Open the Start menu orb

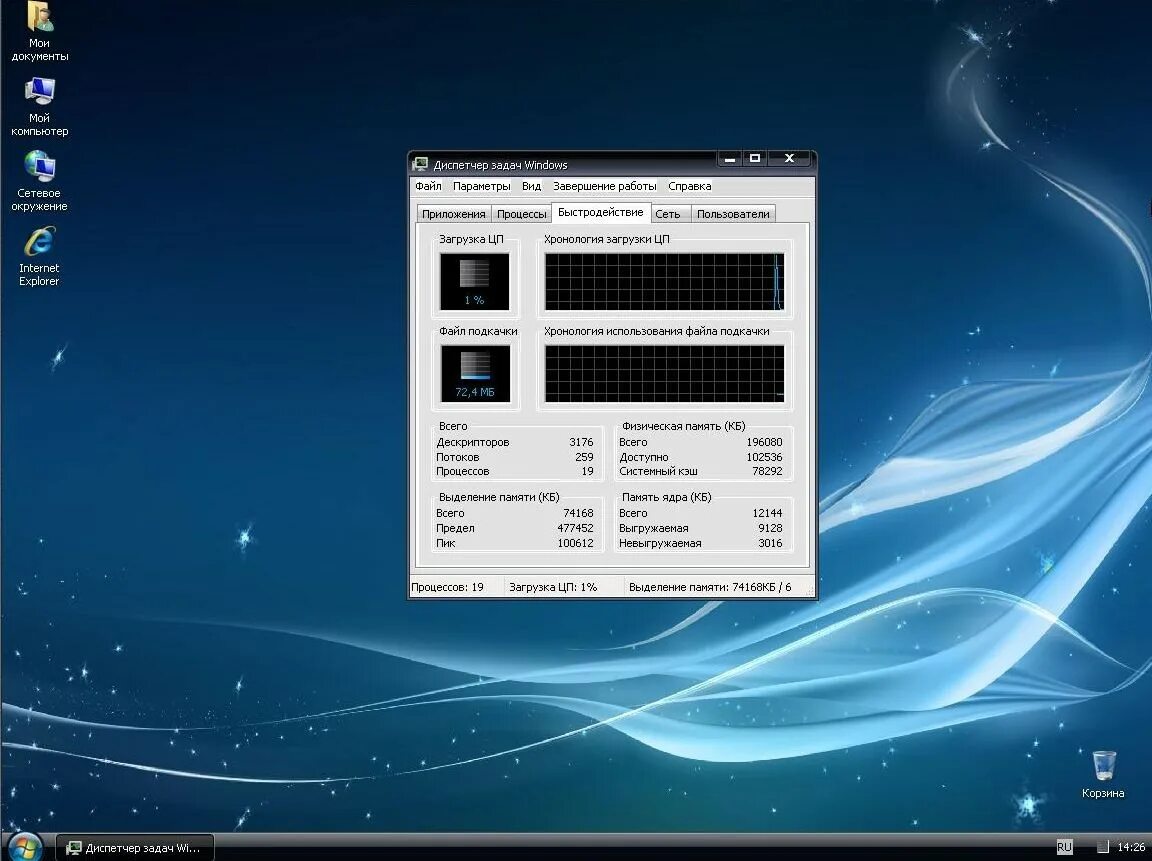point(24,848)
